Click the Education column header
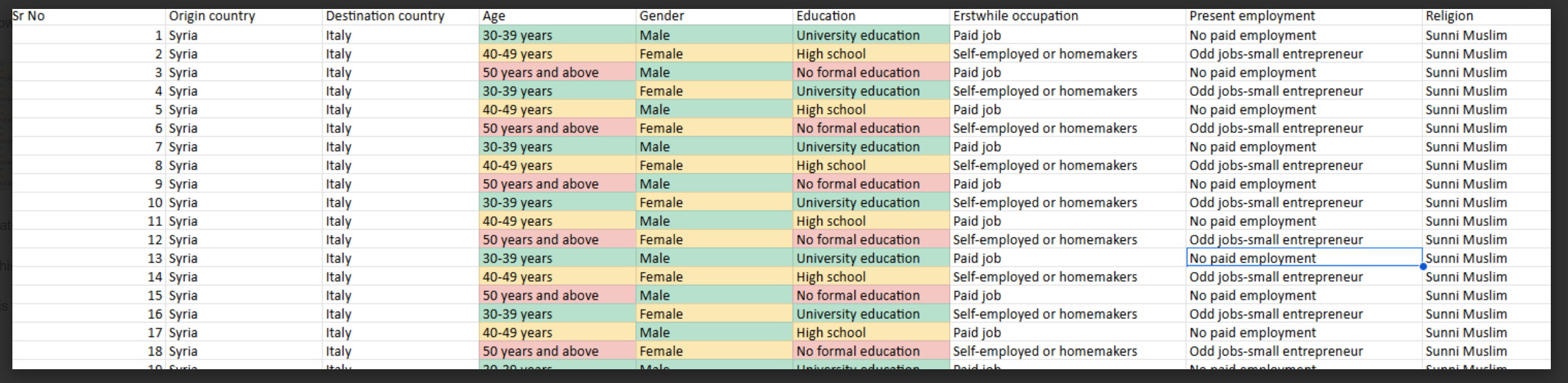The width and height of the screenshot is (1568, 383). 872,17
